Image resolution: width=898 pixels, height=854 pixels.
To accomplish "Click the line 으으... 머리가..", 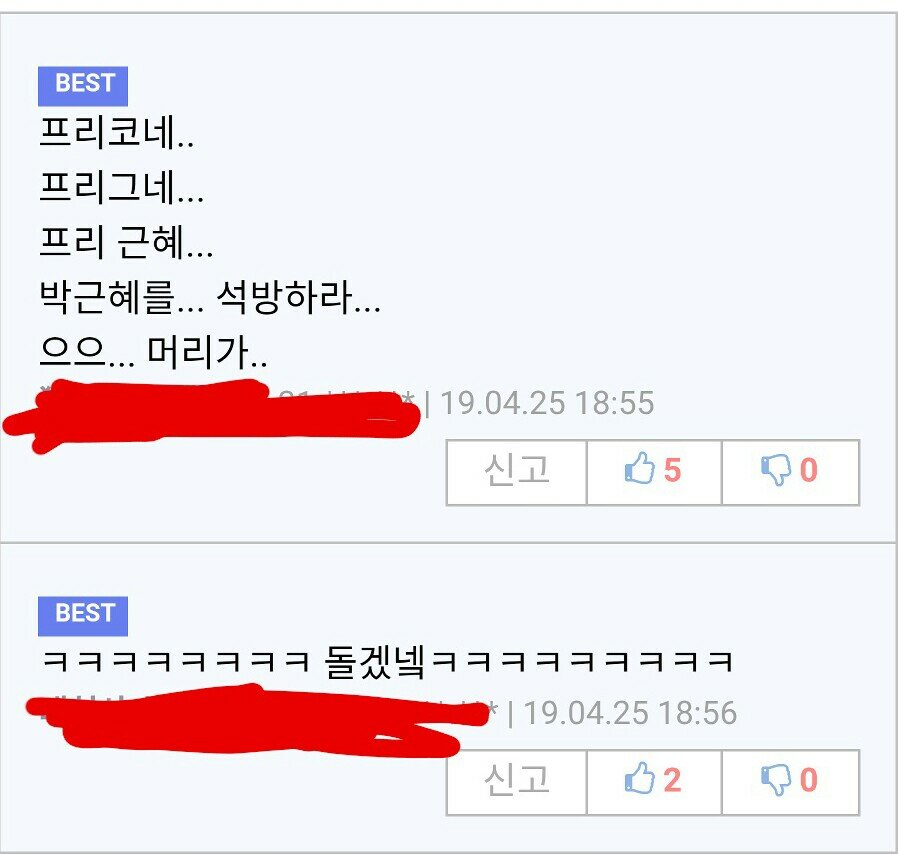I will pyautogui.click(x=153, y=352).
